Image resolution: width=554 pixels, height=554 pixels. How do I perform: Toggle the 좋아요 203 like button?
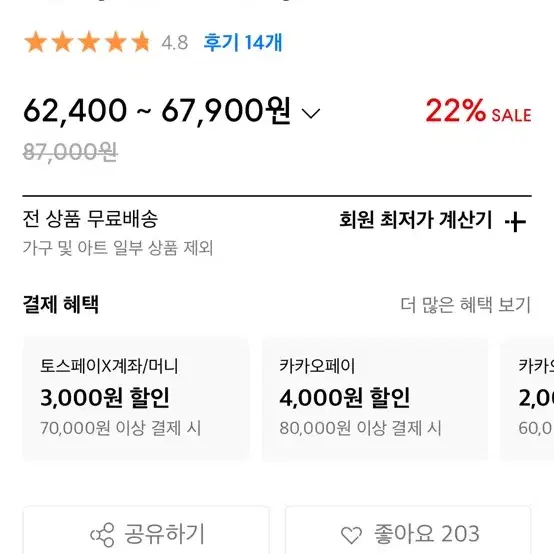(408, 530)
